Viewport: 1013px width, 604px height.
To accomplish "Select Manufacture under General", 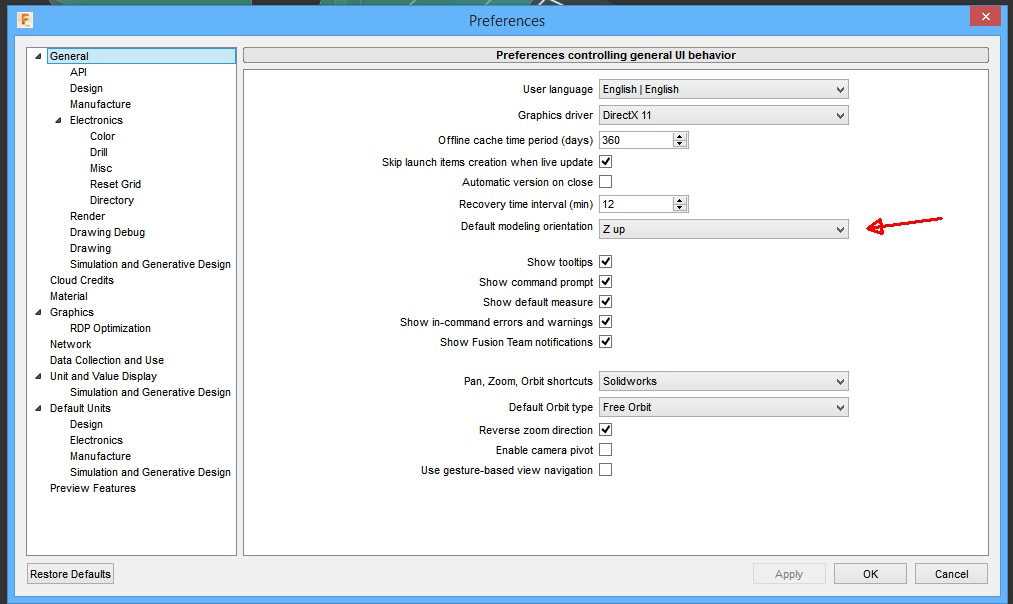I will [x=100, y=104].
